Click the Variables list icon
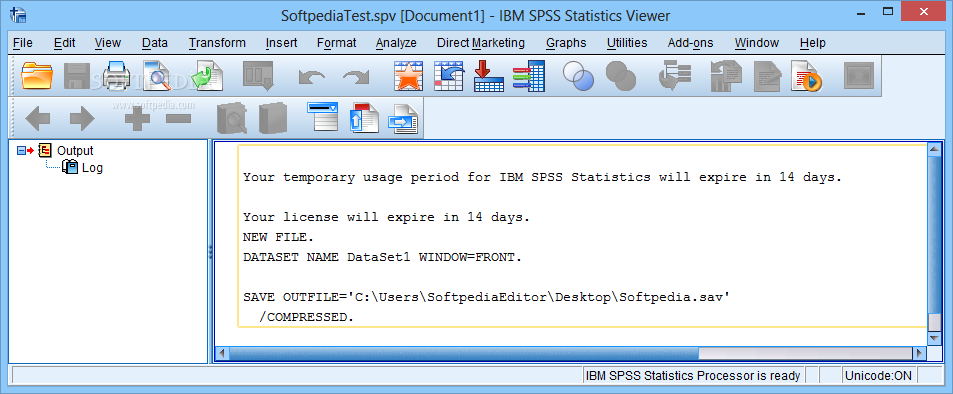This screenshot has height=394, width=953. 529,76
